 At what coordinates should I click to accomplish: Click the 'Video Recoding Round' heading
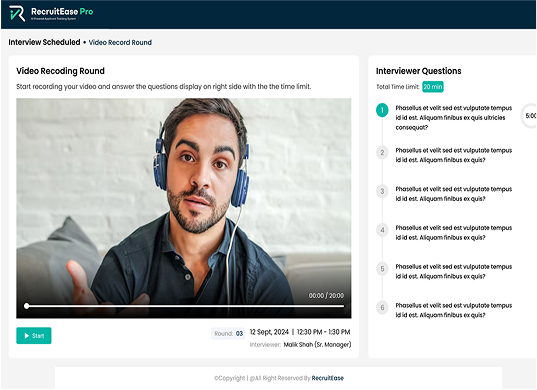pyautogui.click(x=60, y=71)
